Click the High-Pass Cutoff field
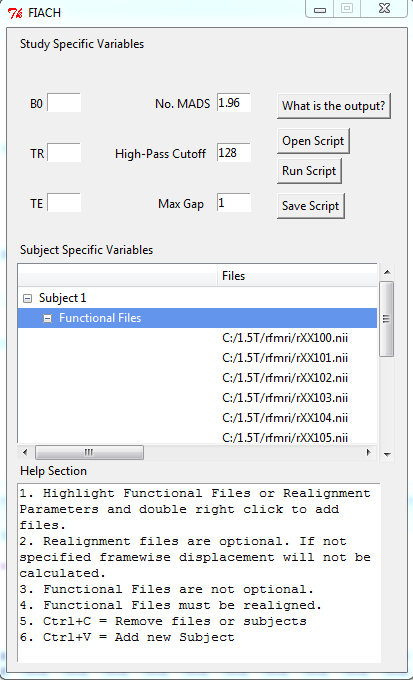This screenshot has height=680, width=413. coord(234,153)
